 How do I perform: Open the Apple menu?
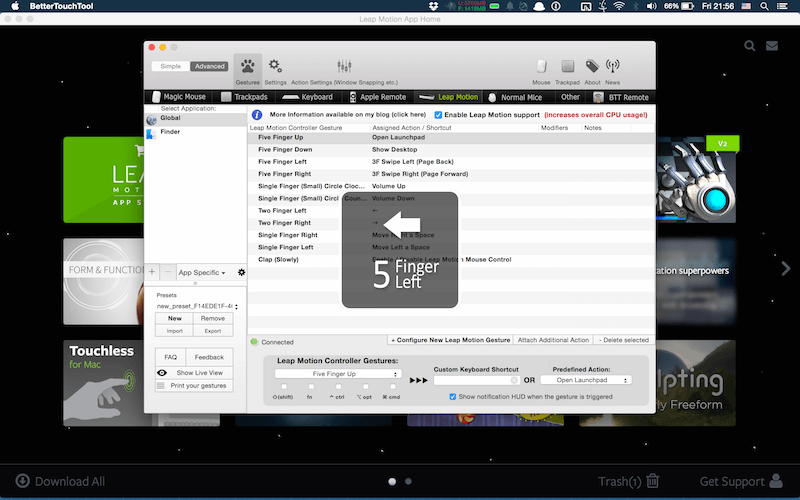[x=15, y=6]
